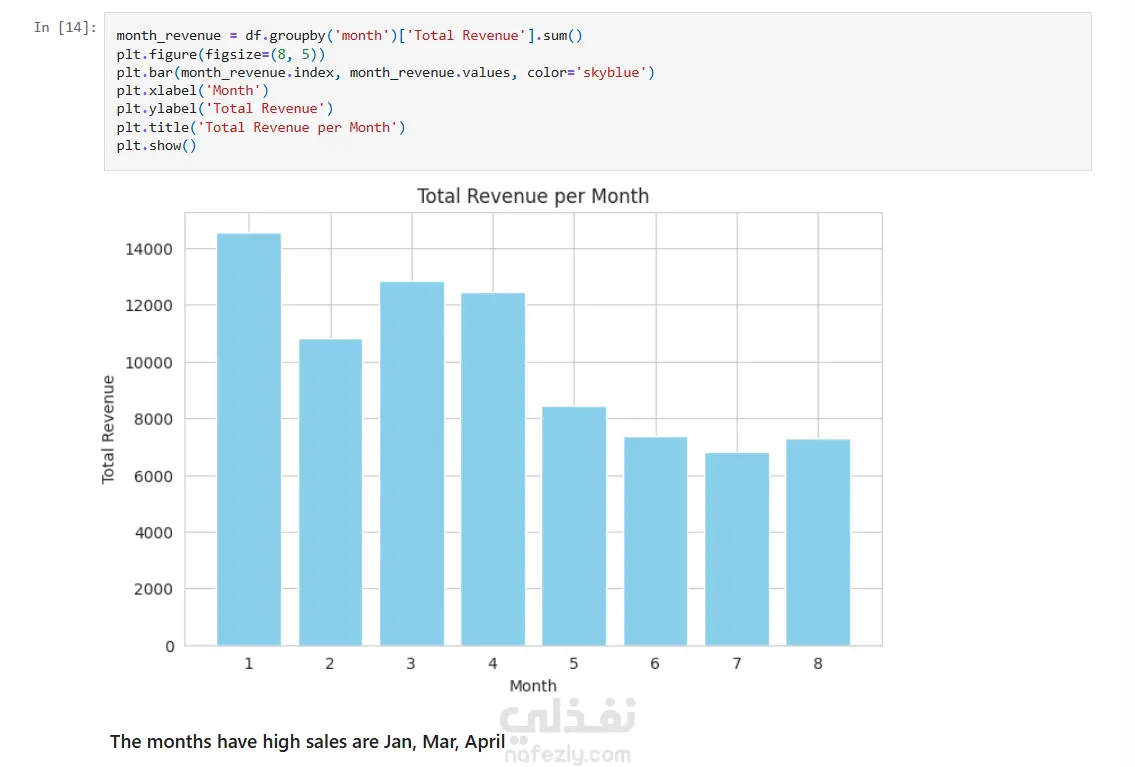
Task: Click the month 3 revenue bar
Action: pyautogui.click(x=412, y=464)
